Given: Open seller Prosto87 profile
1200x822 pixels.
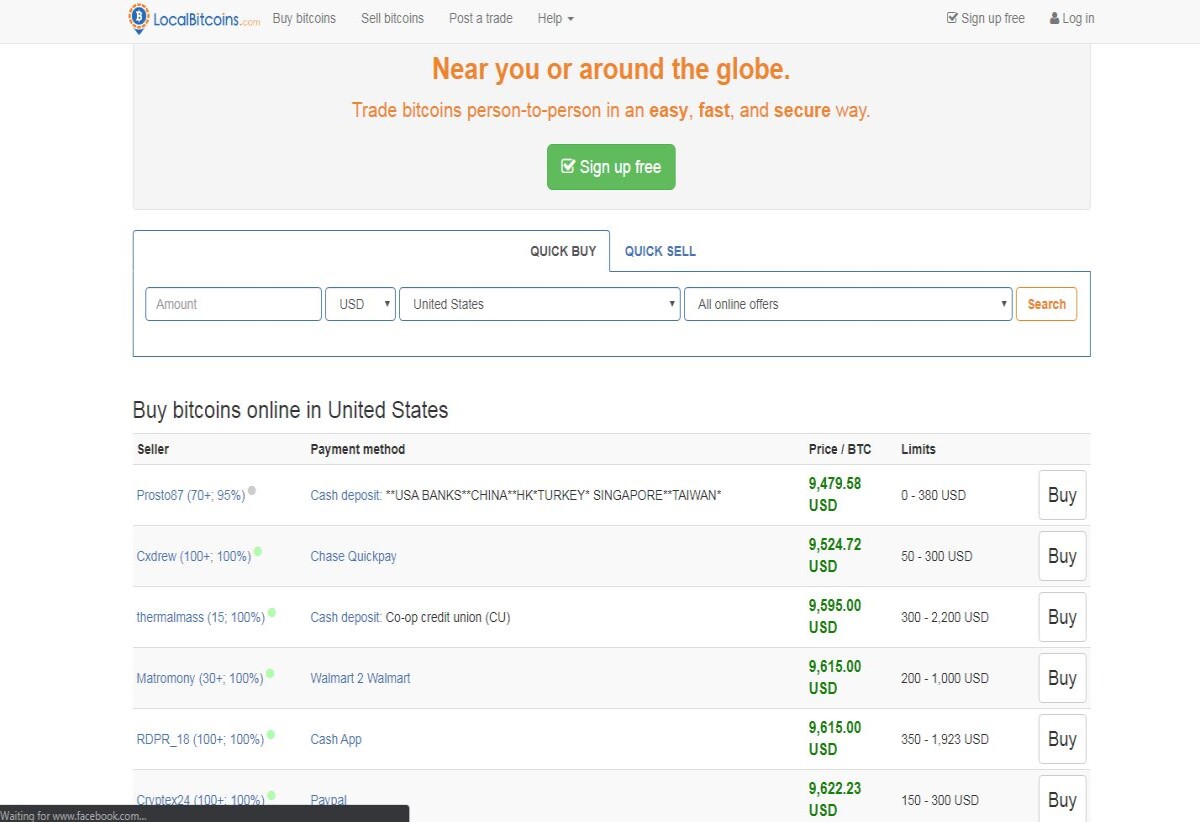Looking at the screenshot, I should (191, 495).
